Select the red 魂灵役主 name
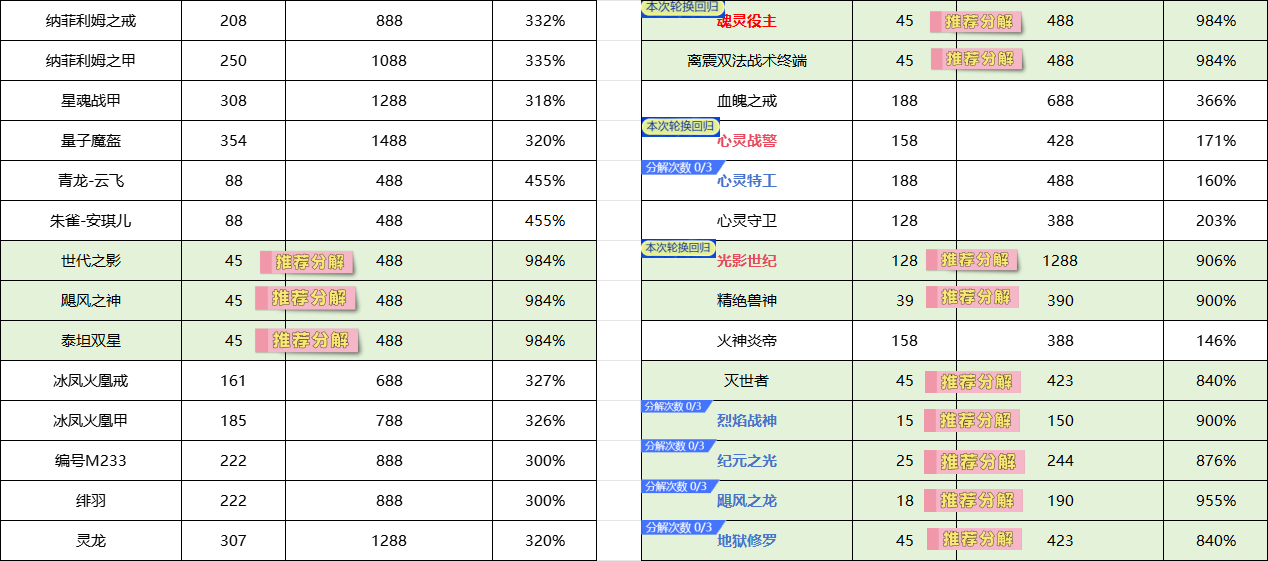 747,21
